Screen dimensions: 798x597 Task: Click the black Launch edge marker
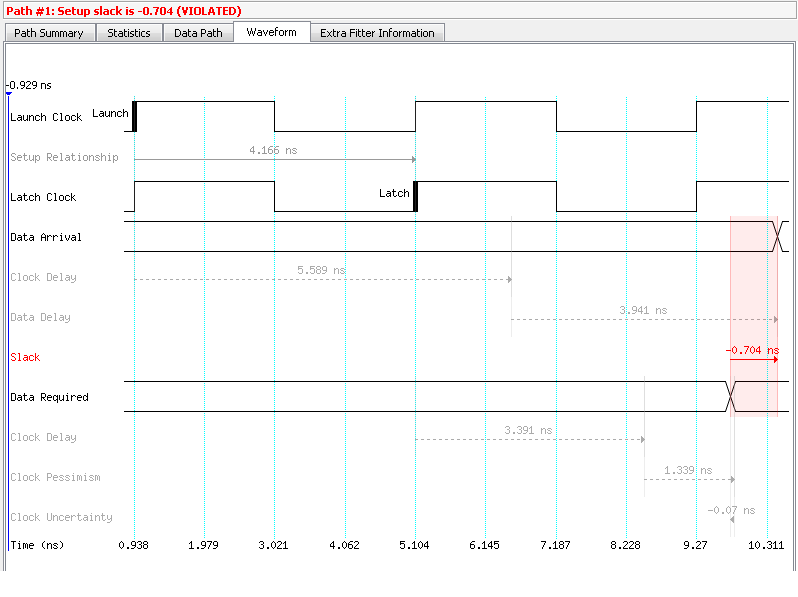tap(134, 116)
